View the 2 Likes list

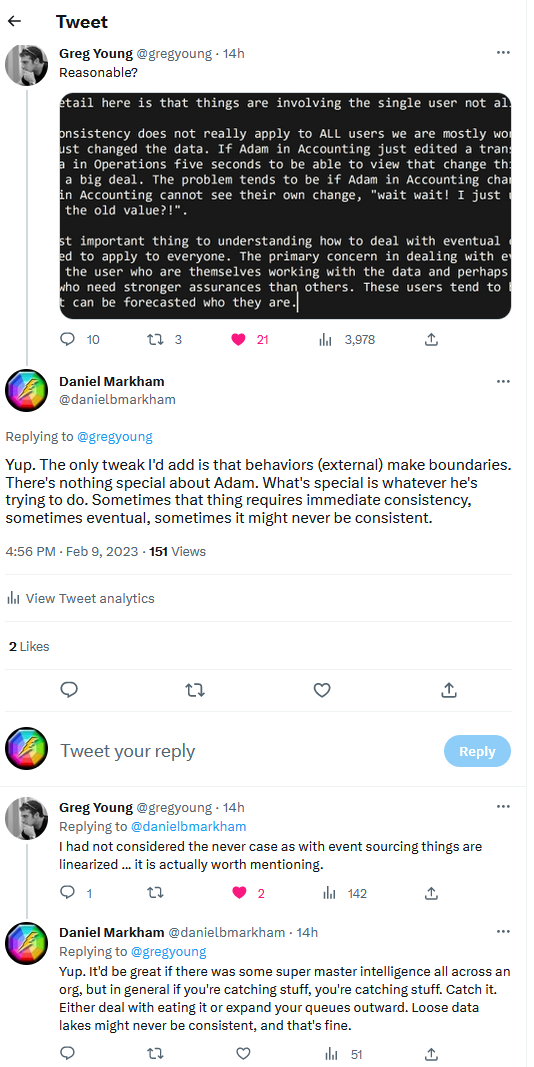coord(29,646)
